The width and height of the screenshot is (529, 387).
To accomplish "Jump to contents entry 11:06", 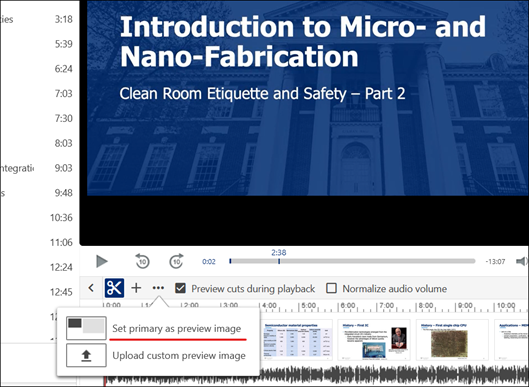I will click(x=61, y=242).
